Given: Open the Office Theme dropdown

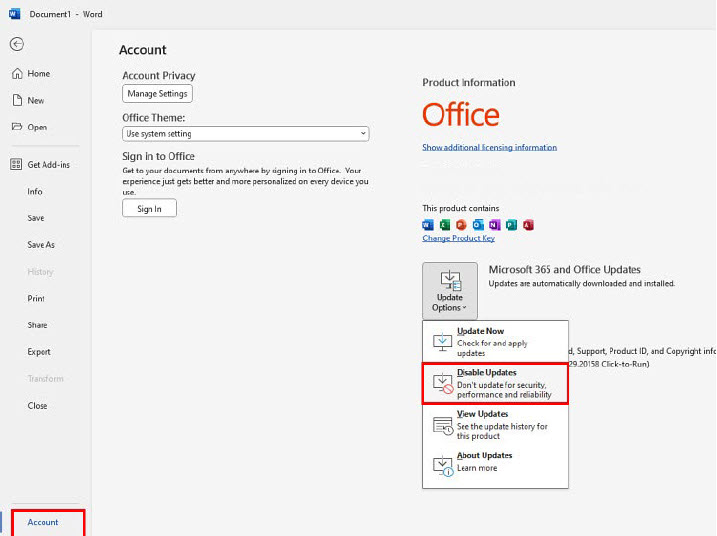Looking at the screenshot, I should pos(246,134).
